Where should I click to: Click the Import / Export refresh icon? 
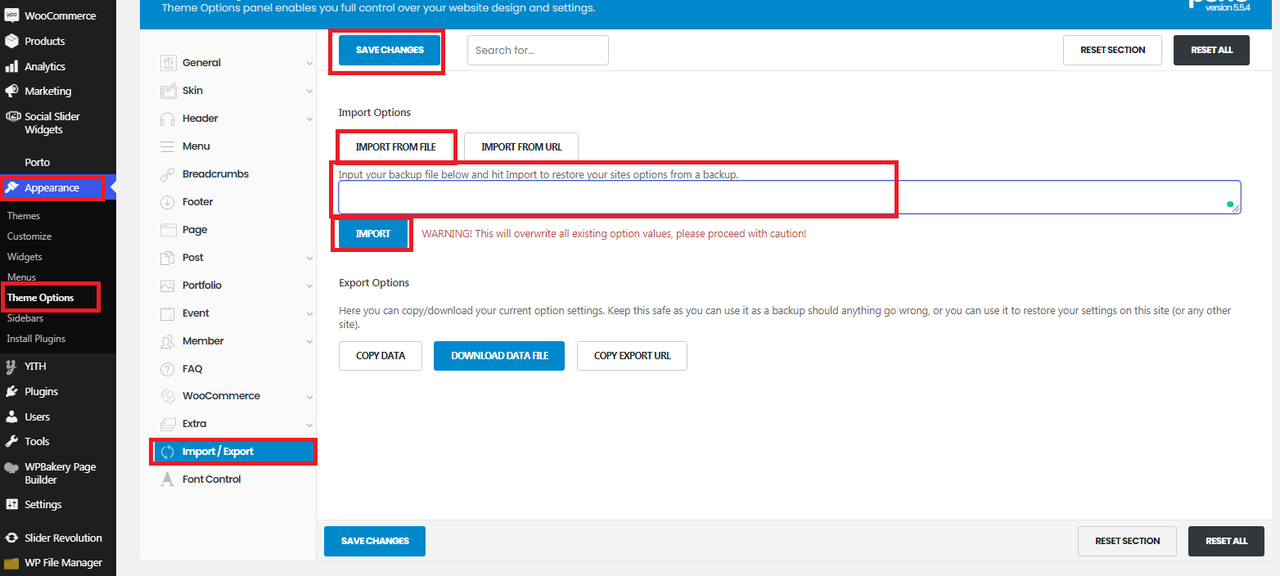point(167,452)
